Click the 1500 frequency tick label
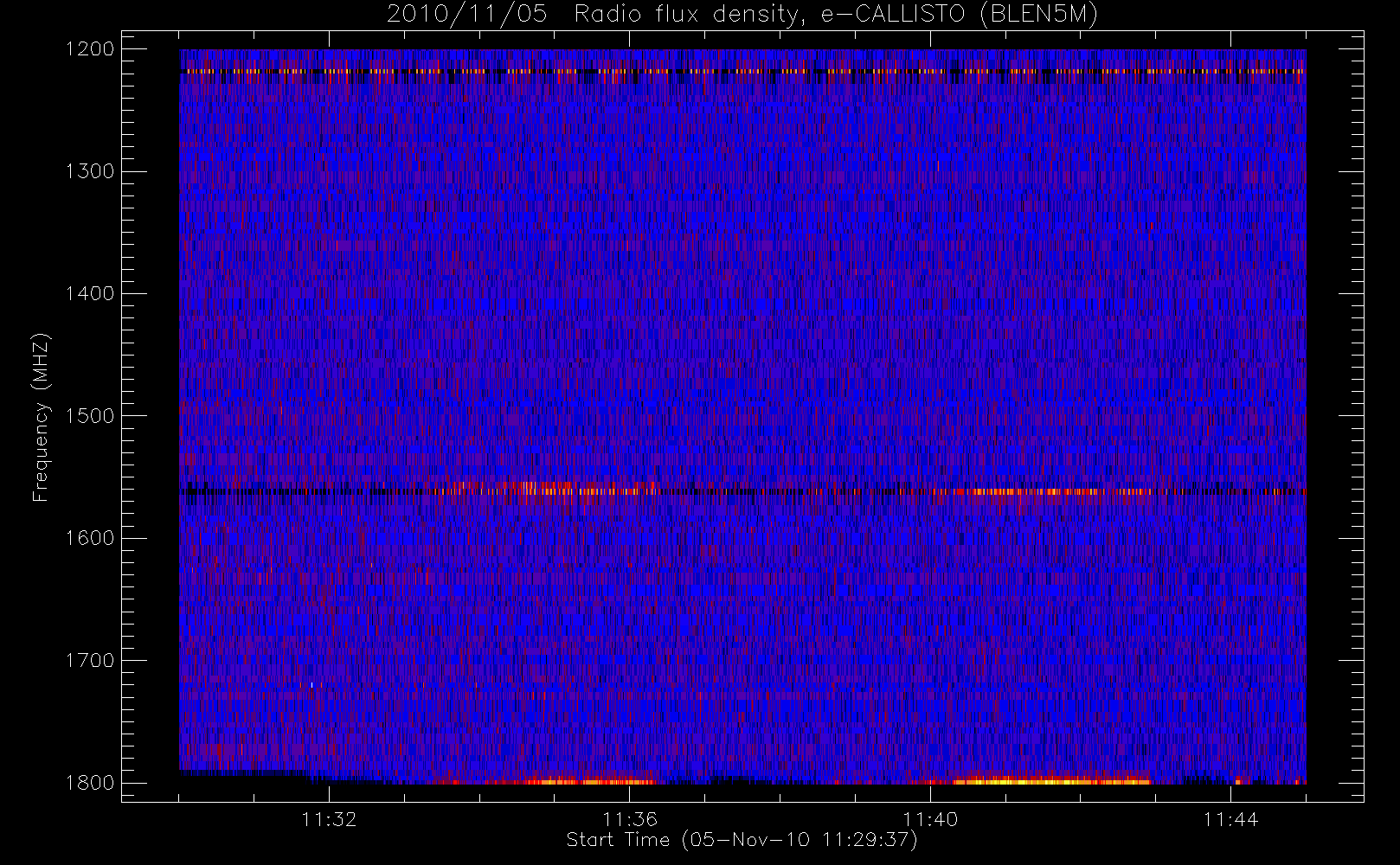 89,416
